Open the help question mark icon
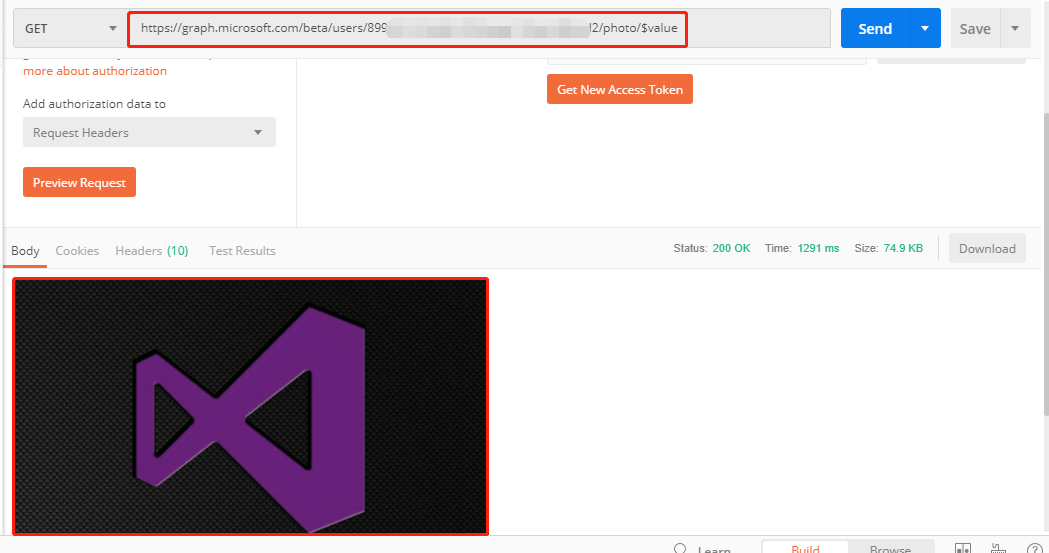The height and width of the screenshot is (553, 1049). coord(1034,548)
